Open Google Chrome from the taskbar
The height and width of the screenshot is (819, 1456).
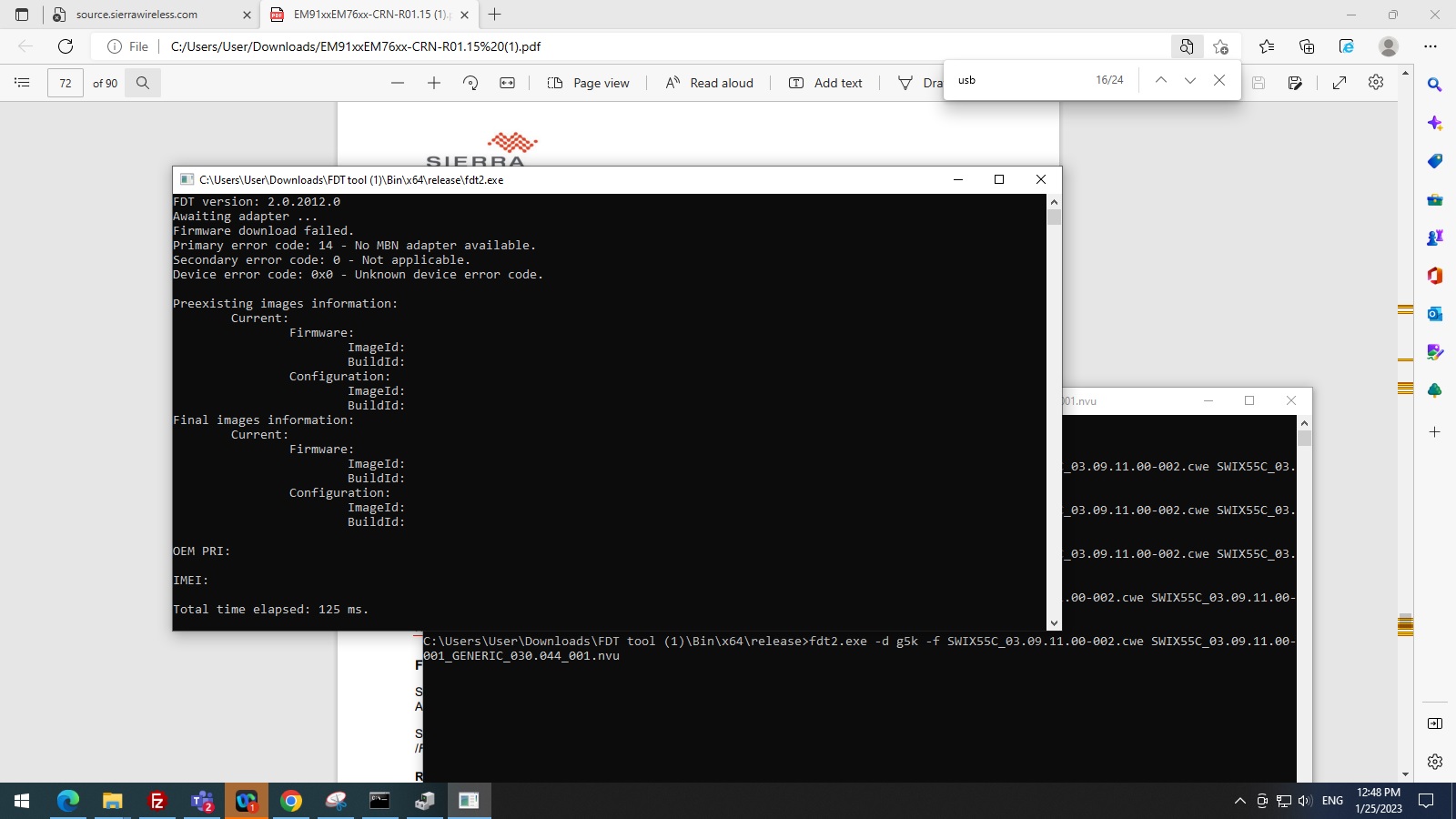coord(291,801)
